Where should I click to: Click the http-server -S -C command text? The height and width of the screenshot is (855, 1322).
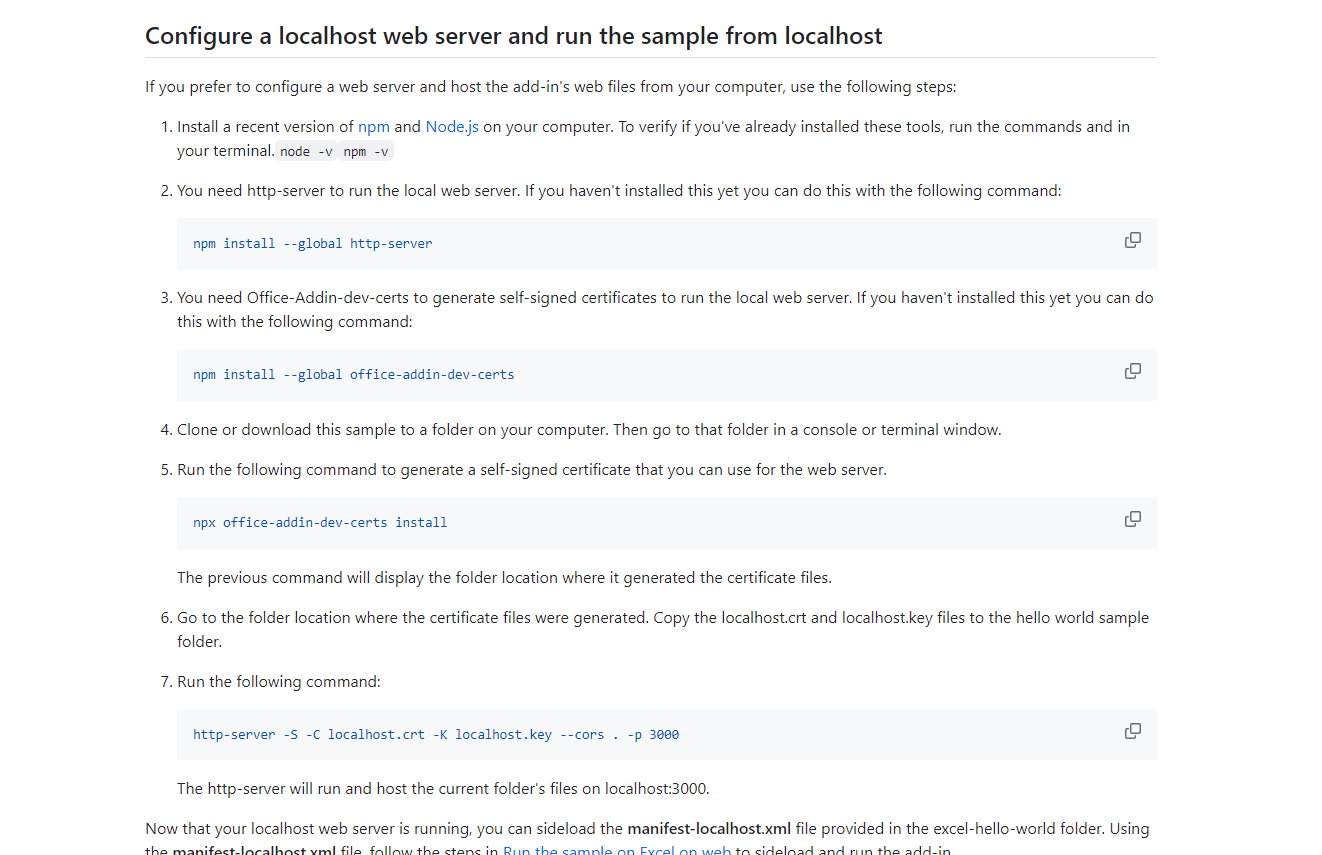(436, 735)
